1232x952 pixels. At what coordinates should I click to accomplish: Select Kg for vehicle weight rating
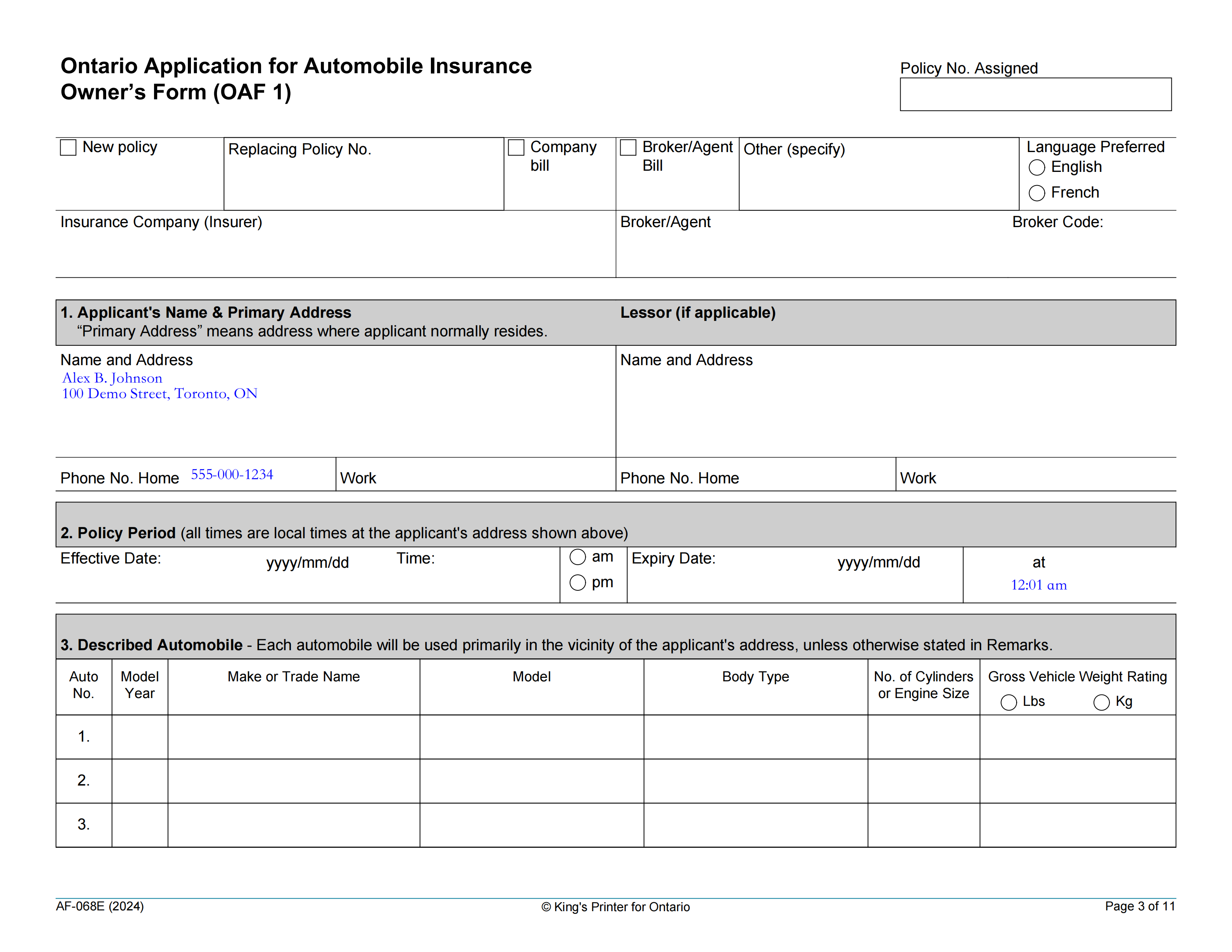coord(1101,702)
